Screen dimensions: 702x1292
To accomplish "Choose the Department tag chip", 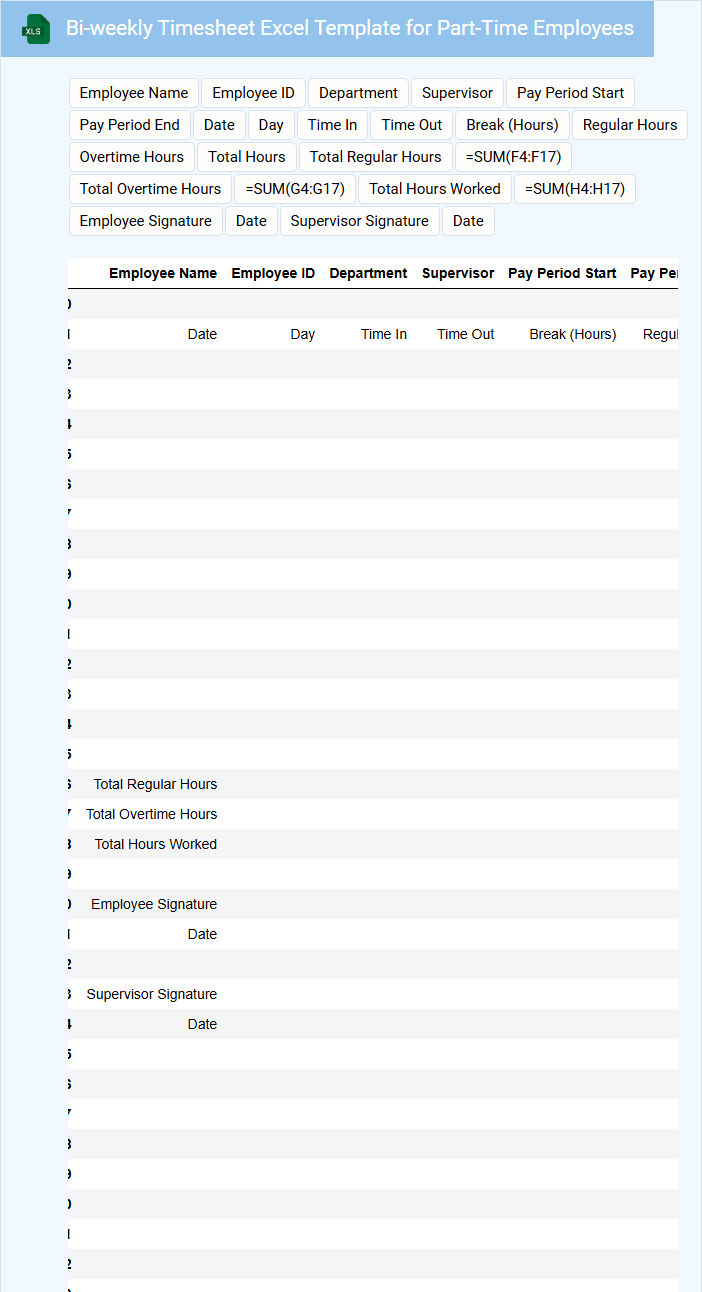I will click(358, 93).
